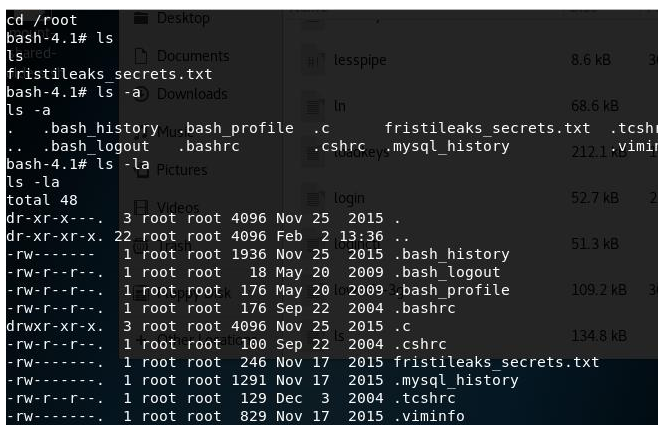
Task: Click the Pictures icon in sidebar
Action: [x=140, y=169]
